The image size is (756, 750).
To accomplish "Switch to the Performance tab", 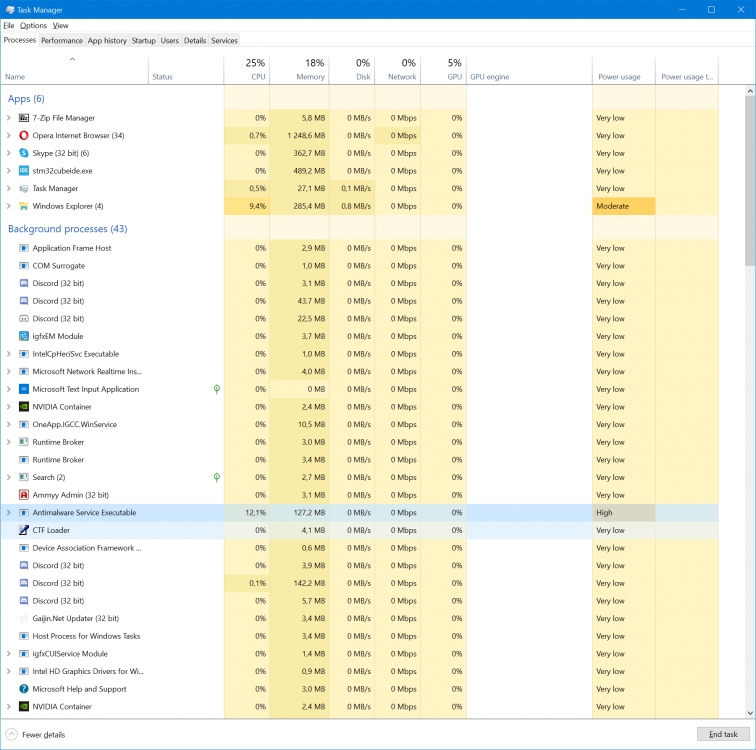I will tap(62, 41).
